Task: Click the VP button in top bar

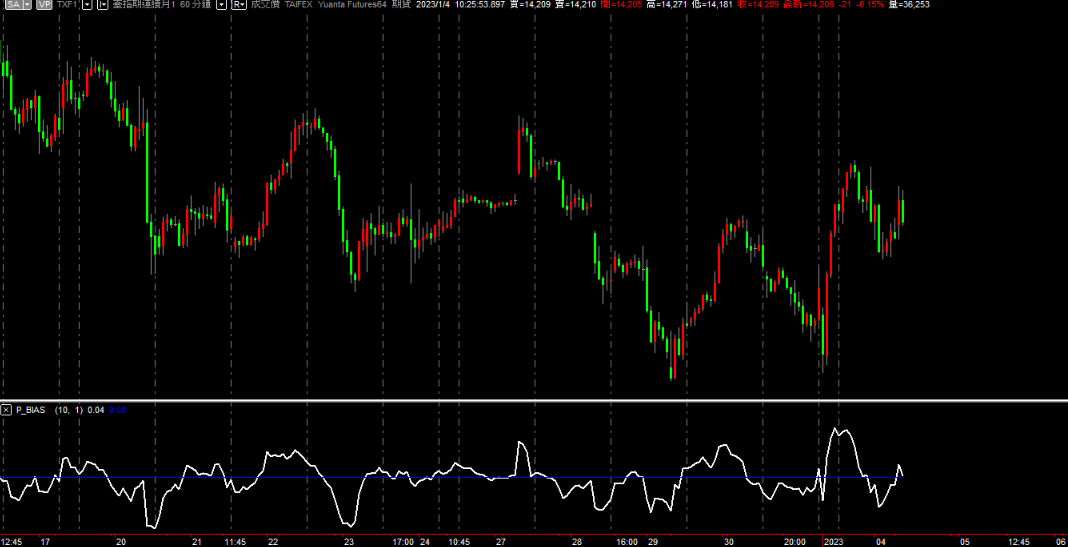Action: [44, 5]
